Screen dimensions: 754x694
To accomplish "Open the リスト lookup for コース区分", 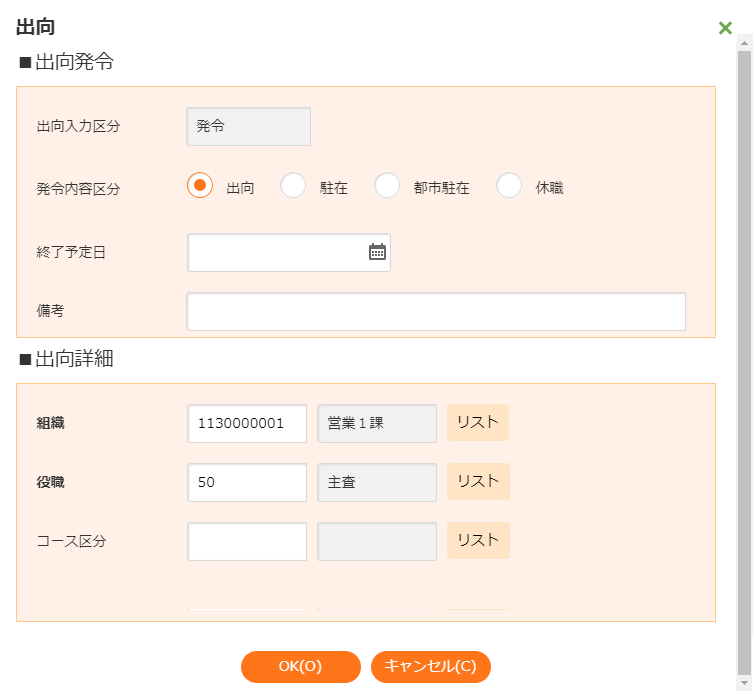I will [478, 541].
